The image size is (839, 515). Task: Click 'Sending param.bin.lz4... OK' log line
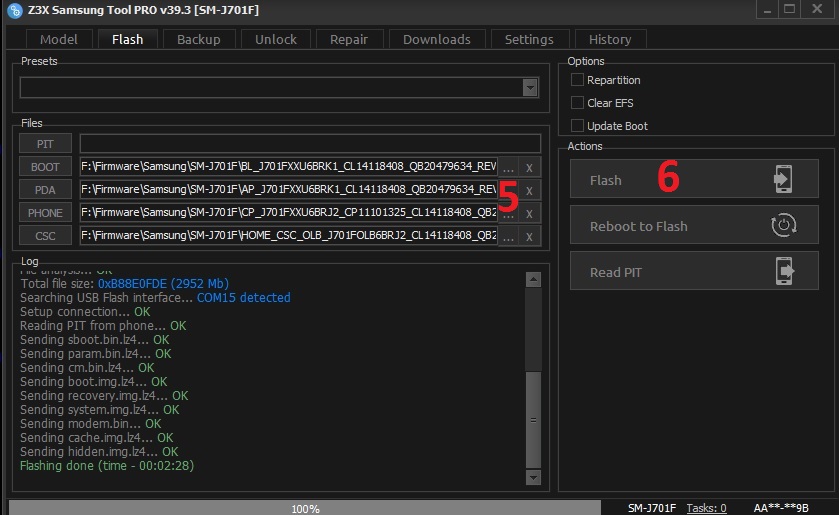tap(96, 353)
